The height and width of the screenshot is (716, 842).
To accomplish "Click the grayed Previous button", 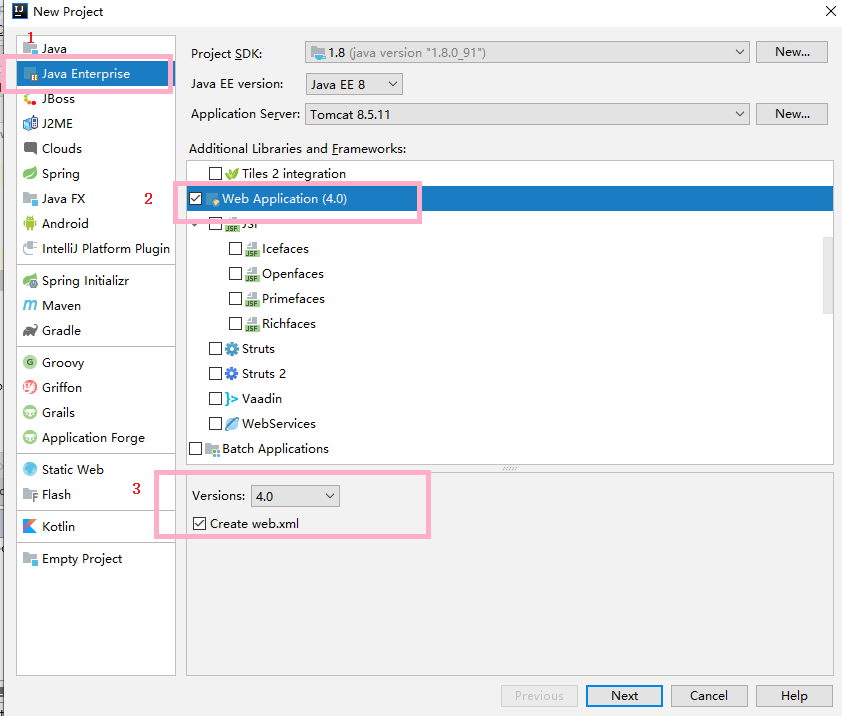I will pos(539,696).
